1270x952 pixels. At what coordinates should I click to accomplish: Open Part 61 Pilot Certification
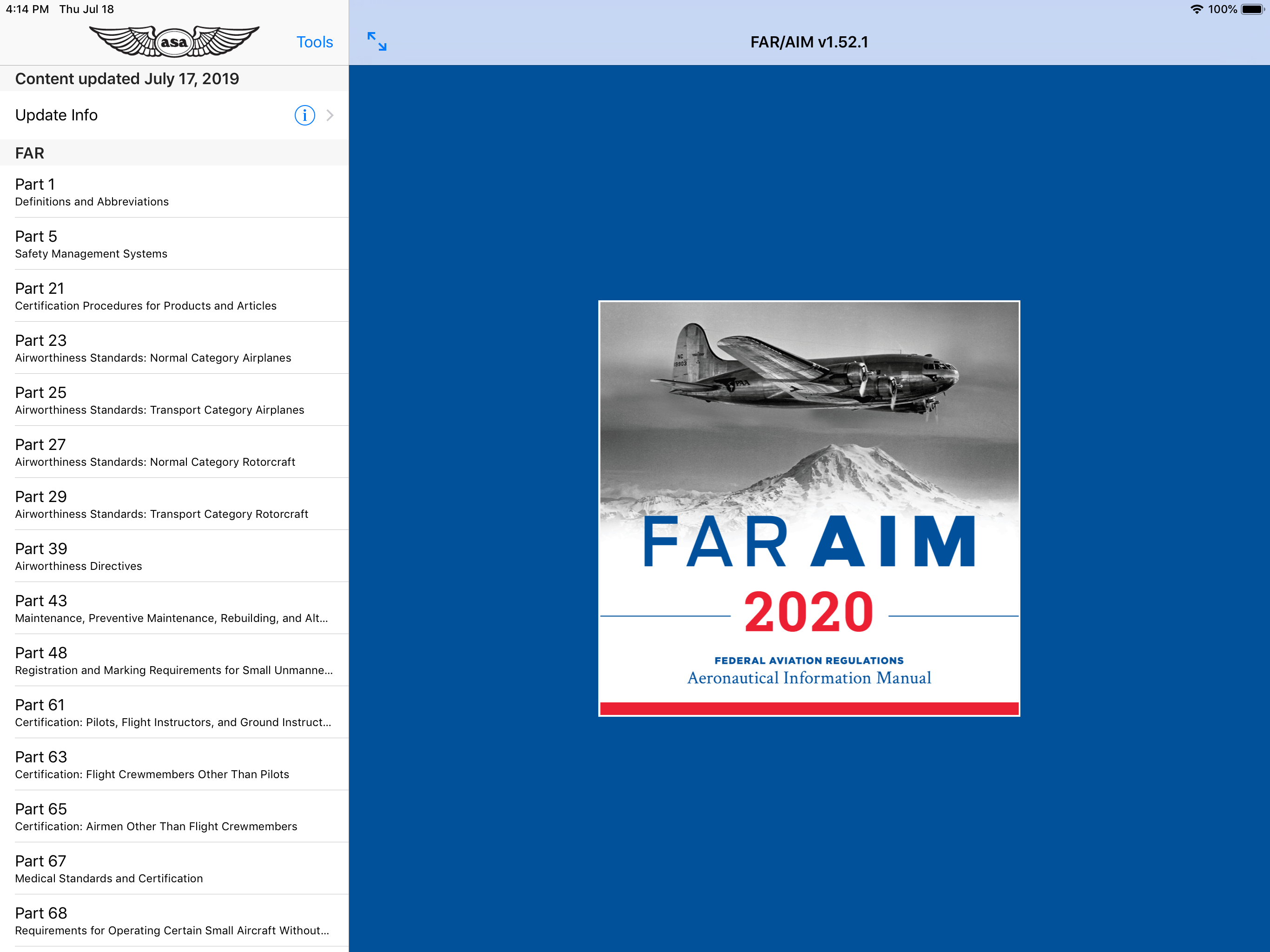174,713
